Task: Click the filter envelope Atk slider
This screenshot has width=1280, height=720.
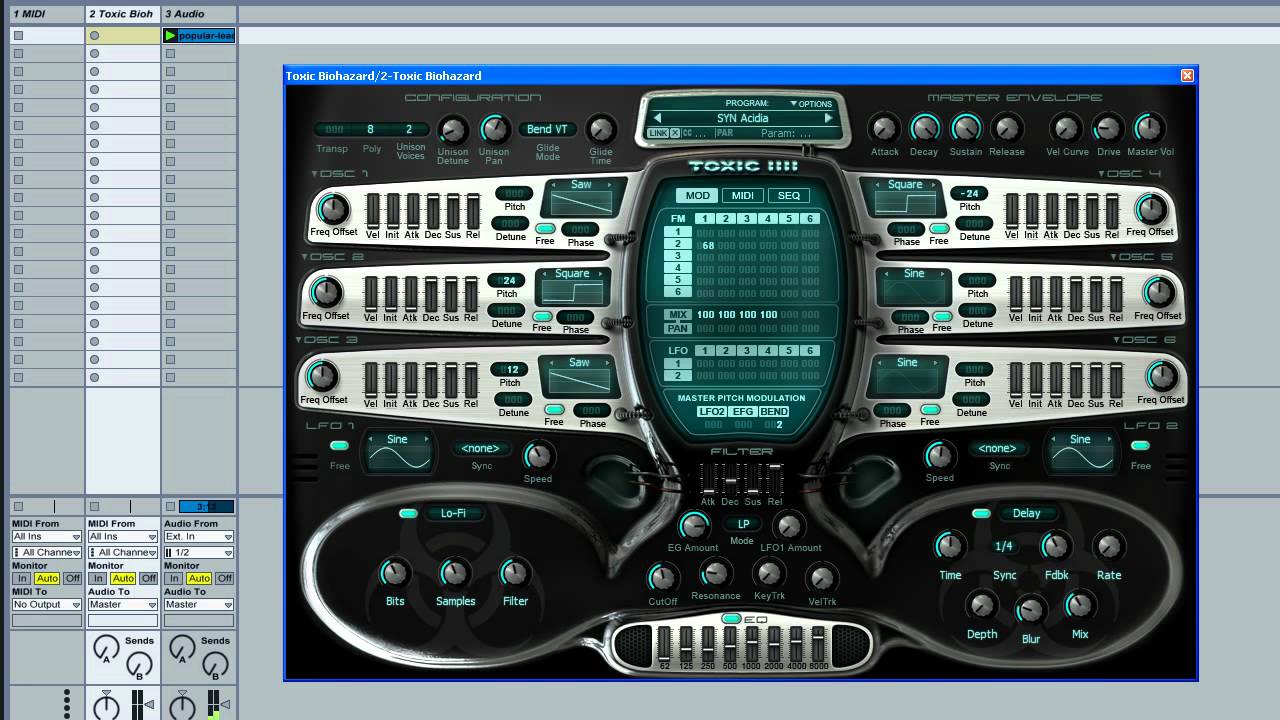Action: pyautogui.click(x=709, y=480)
